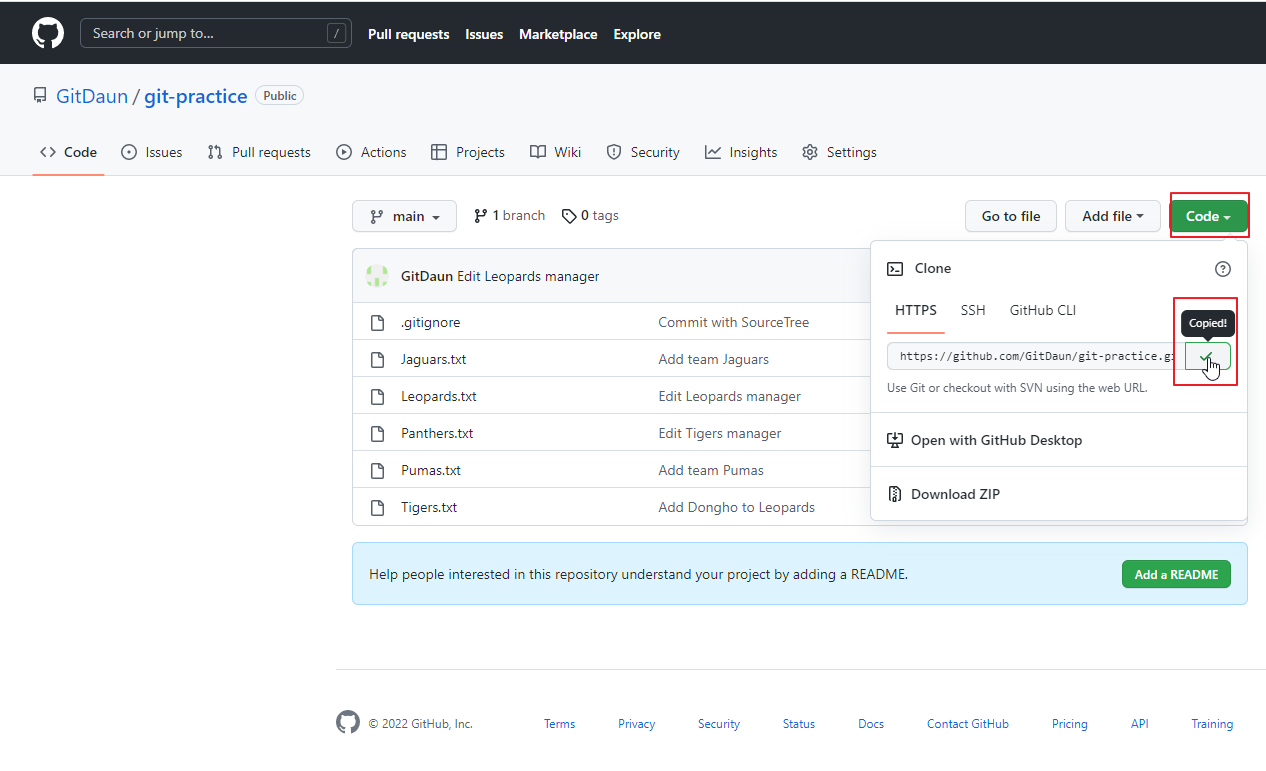1266x771 pixels.
Task: Open the Contact GitHub footer link
Action: coord(968,724)
